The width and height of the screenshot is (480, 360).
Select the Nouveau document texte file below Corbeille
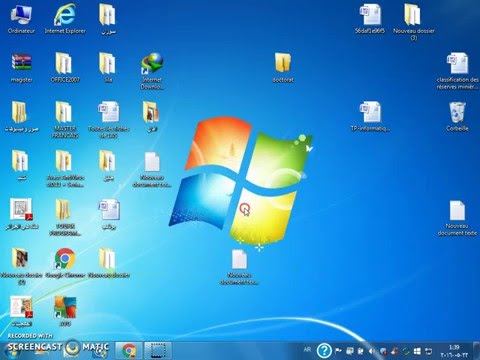tap(457, 218)
